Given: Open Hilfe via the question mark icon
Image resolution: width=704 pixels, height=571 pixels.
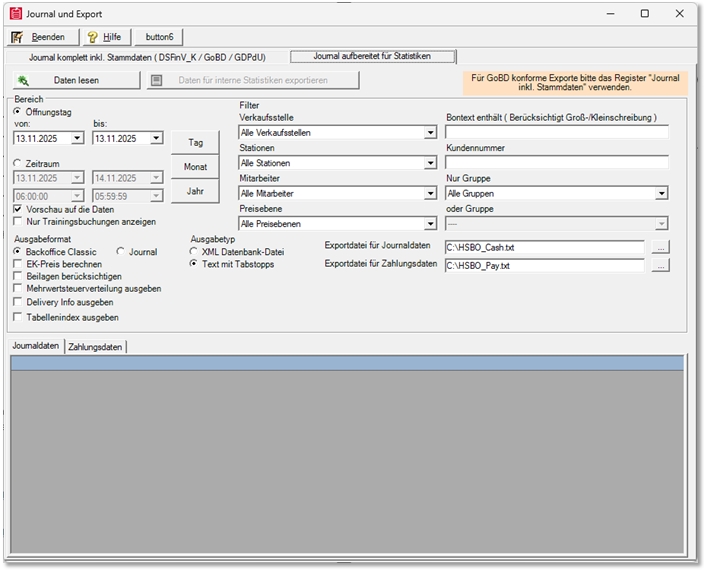Looking at the screenshot, I should click(x=92, y=37).
